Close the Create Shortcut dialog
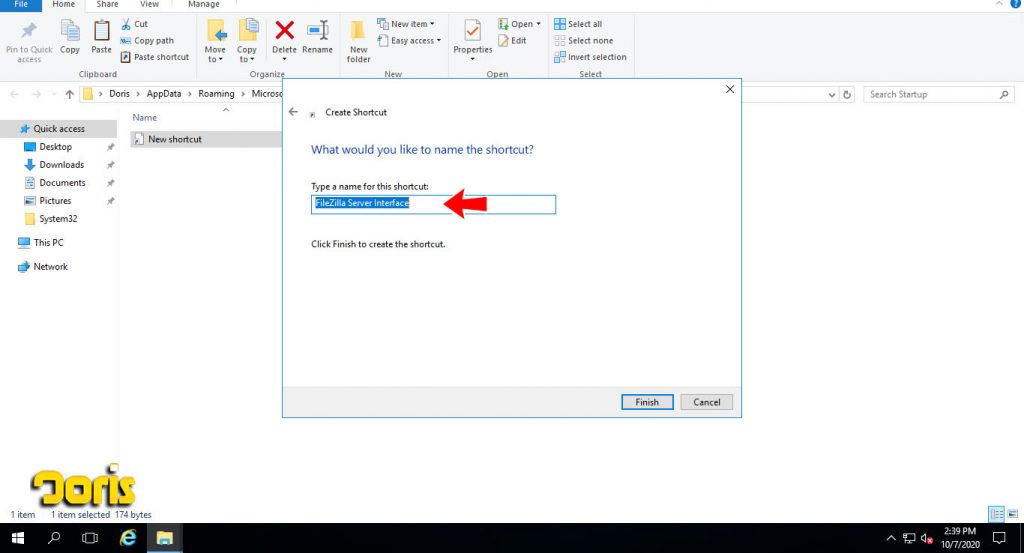Viewport: 1024px width, 553px height. coord(729,89)
